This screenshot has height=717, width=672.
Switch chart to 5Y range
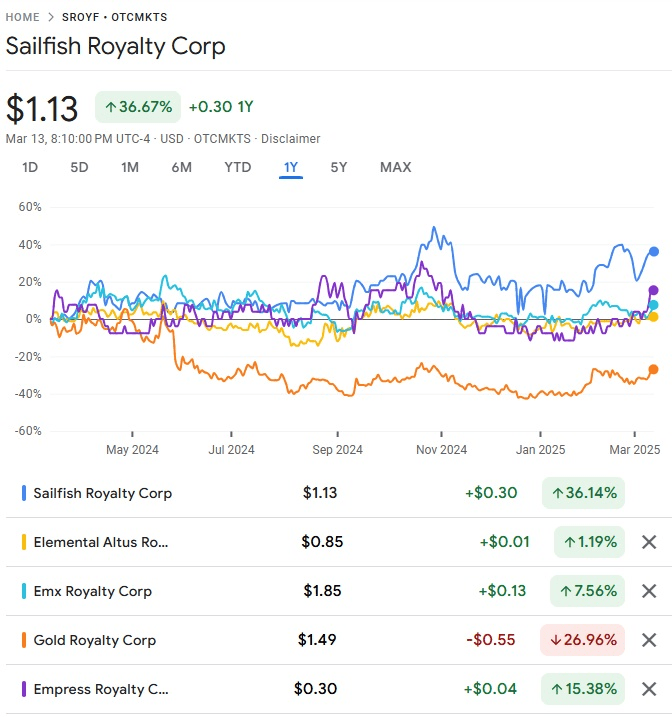pos(339,167)
